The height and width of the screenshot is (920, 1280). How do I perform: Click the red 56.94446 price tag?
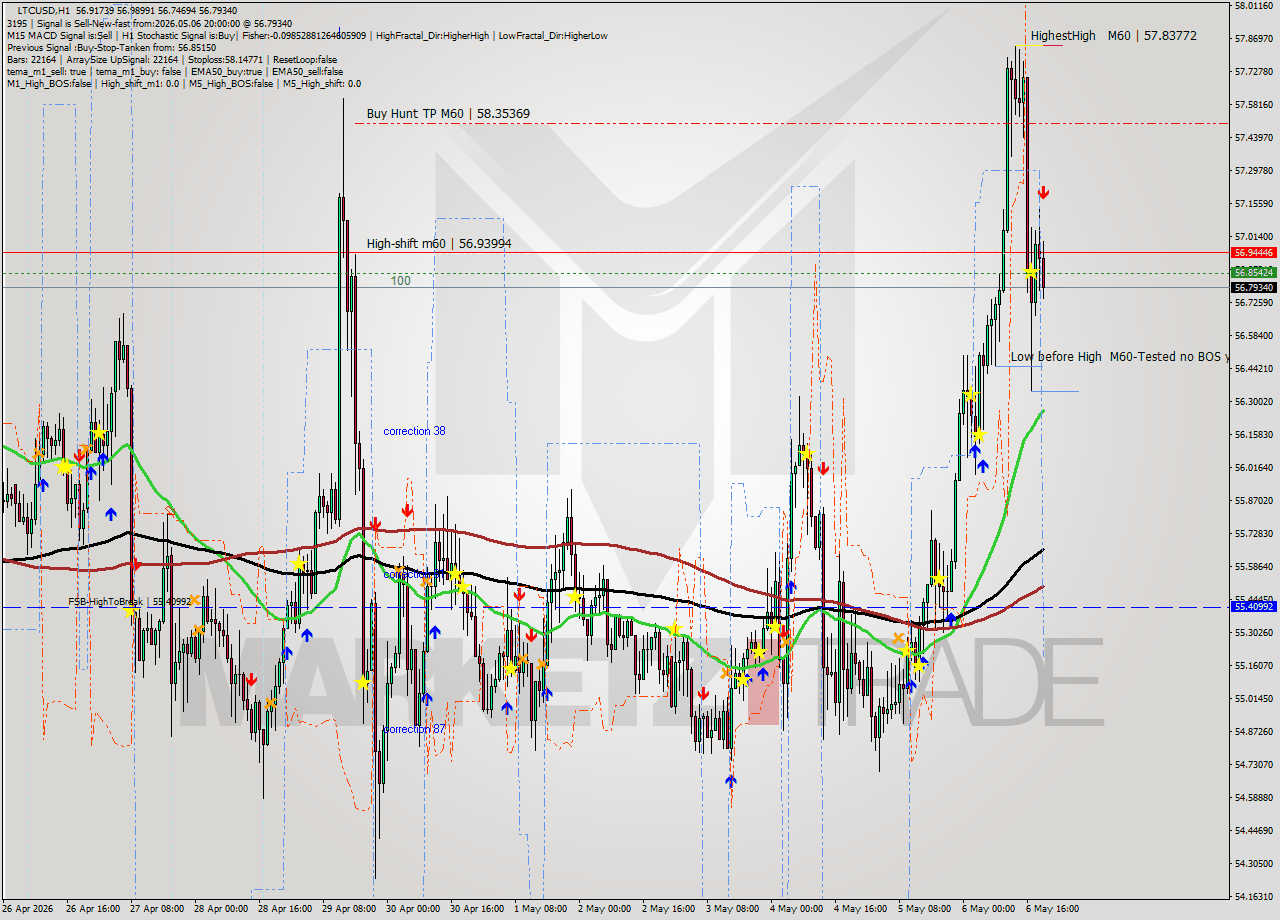[x=1253, y=253]
